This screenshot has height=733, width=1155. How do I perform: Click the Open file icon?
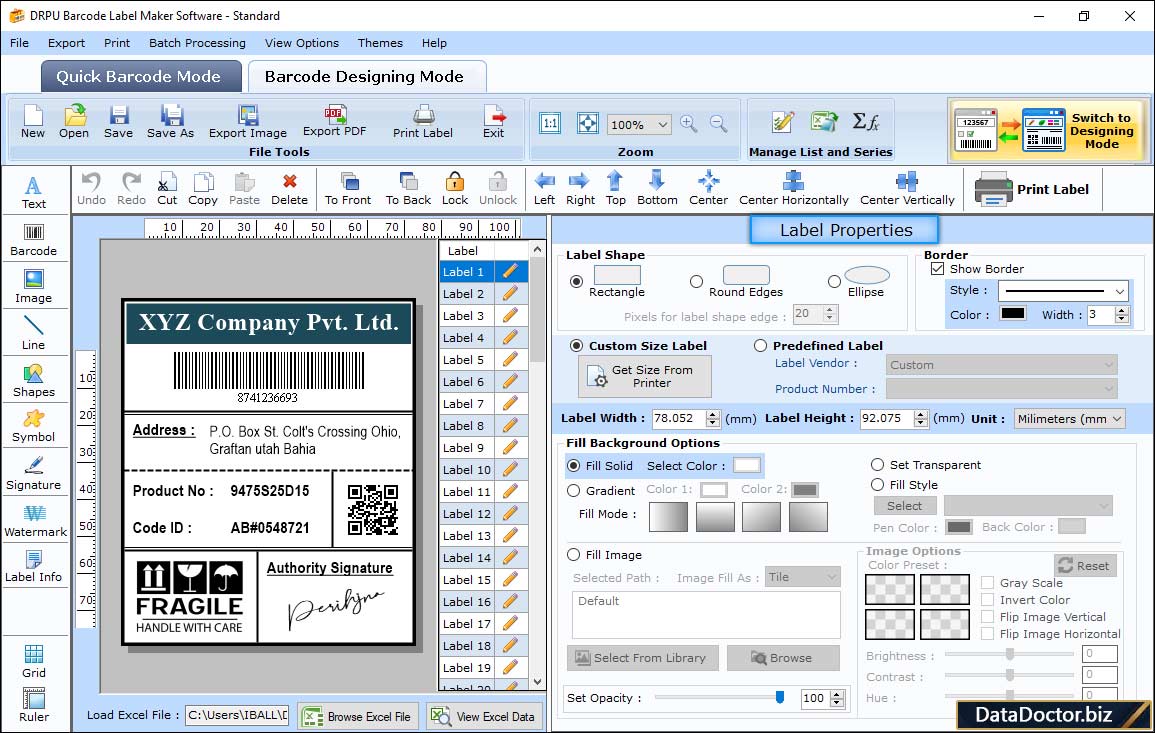(74, 122)
